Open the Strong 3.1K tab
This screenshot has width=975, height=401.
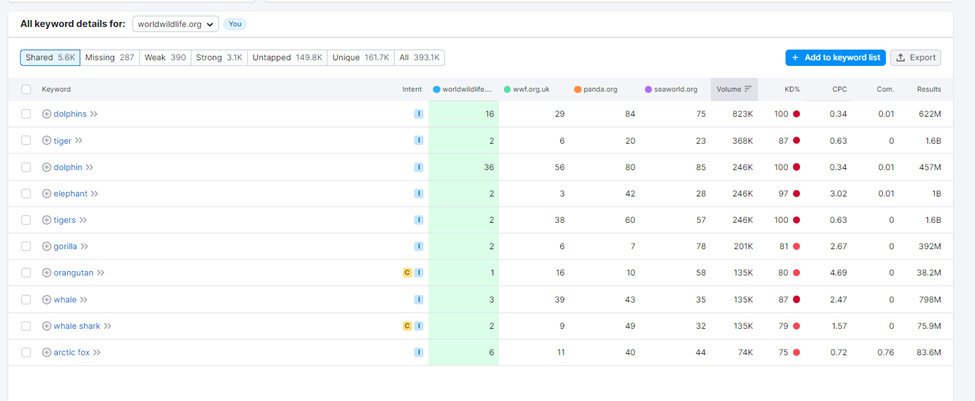(x=219, y=58)
